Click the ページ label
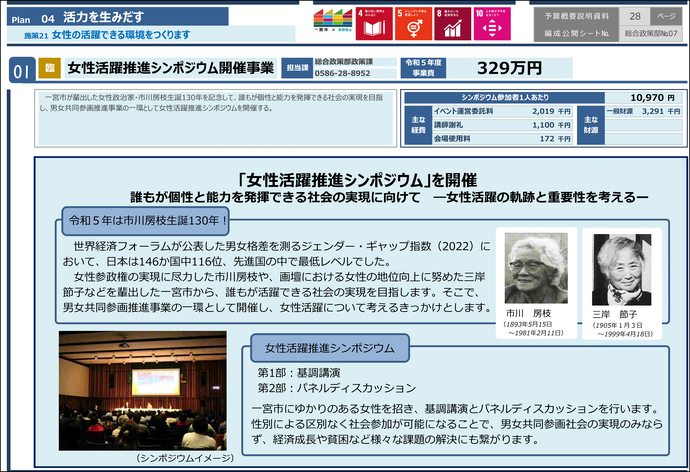This screenshot has height=472, width=690. pos(666,16)
